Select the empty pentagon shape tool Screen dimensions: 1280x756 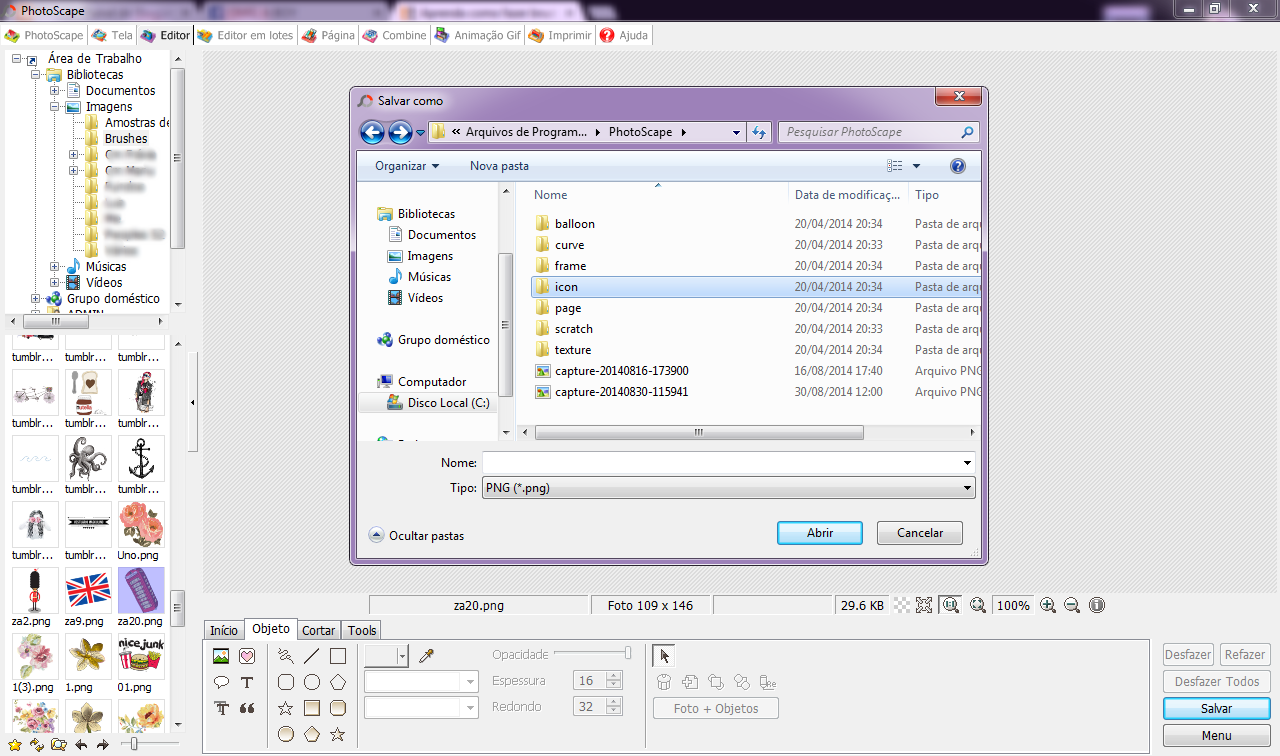tap(338, 682)
